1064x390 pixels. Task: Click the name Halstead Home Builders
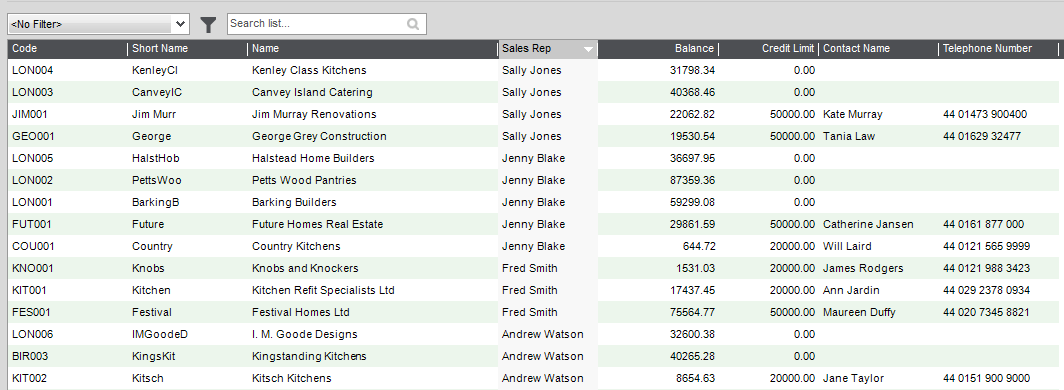pos(313,158)
